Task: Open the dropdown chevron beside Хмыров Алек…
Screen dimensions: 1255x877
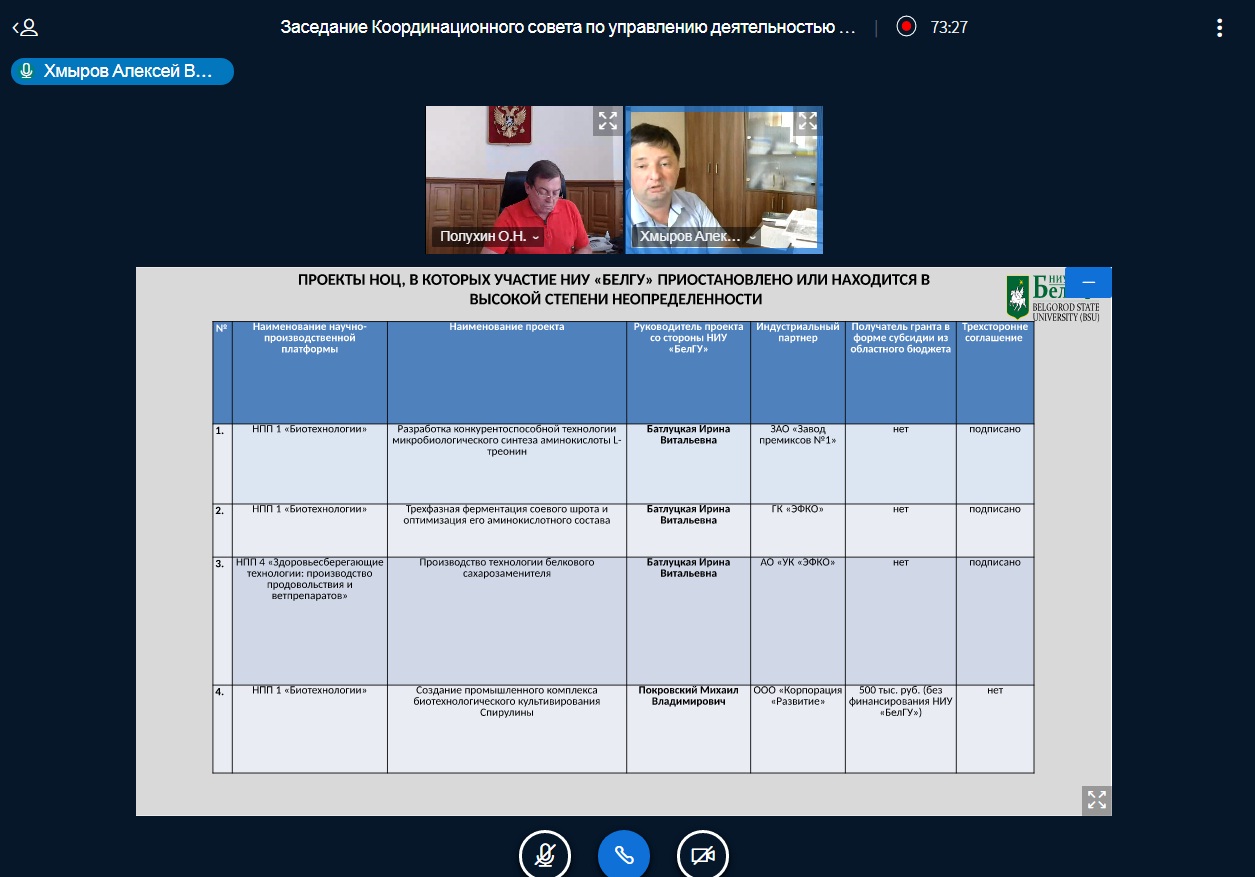Action: coord(753,237)
